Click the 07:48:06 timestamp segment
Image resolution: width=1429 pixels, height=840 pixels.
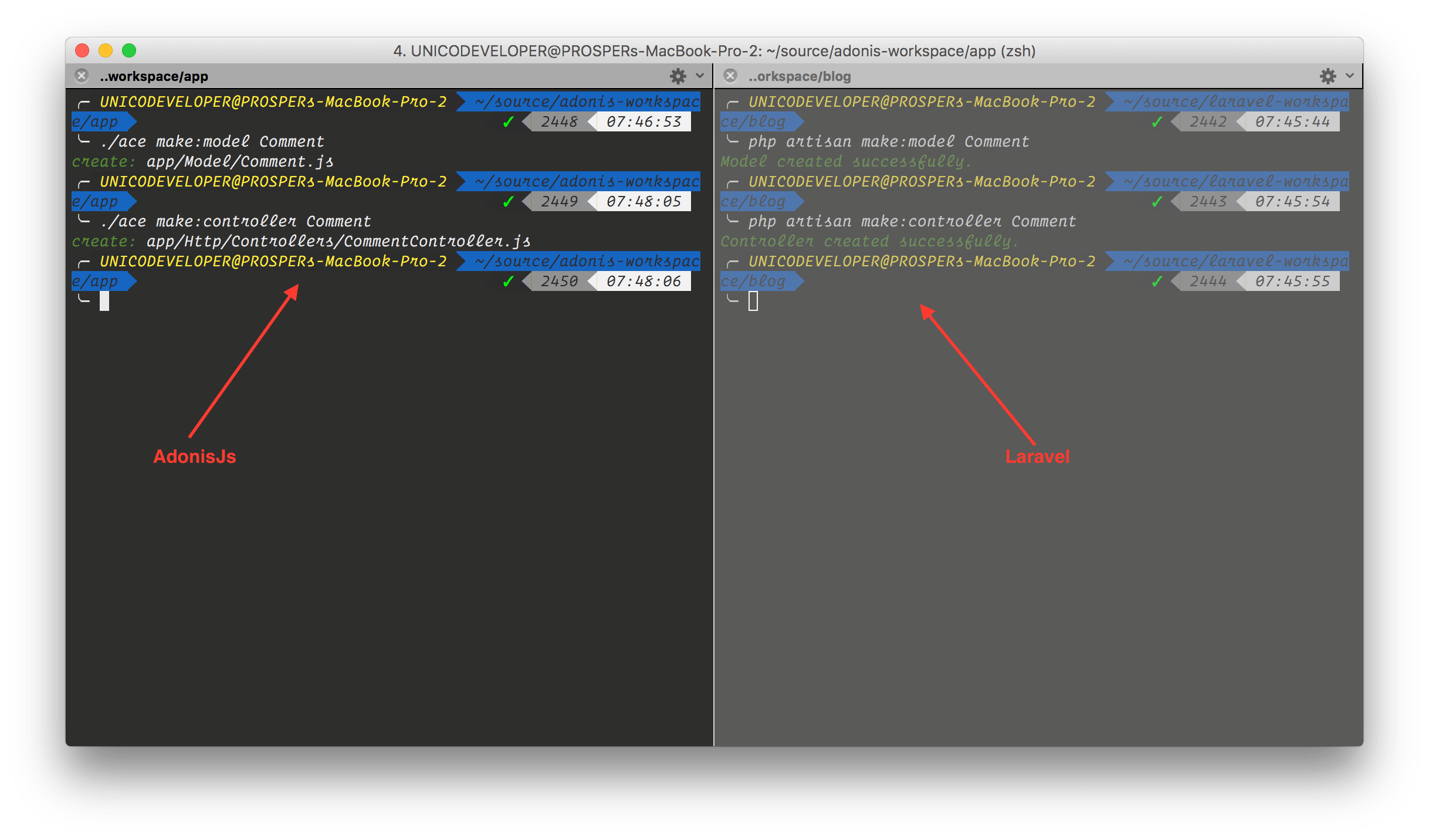coord(644,282)
